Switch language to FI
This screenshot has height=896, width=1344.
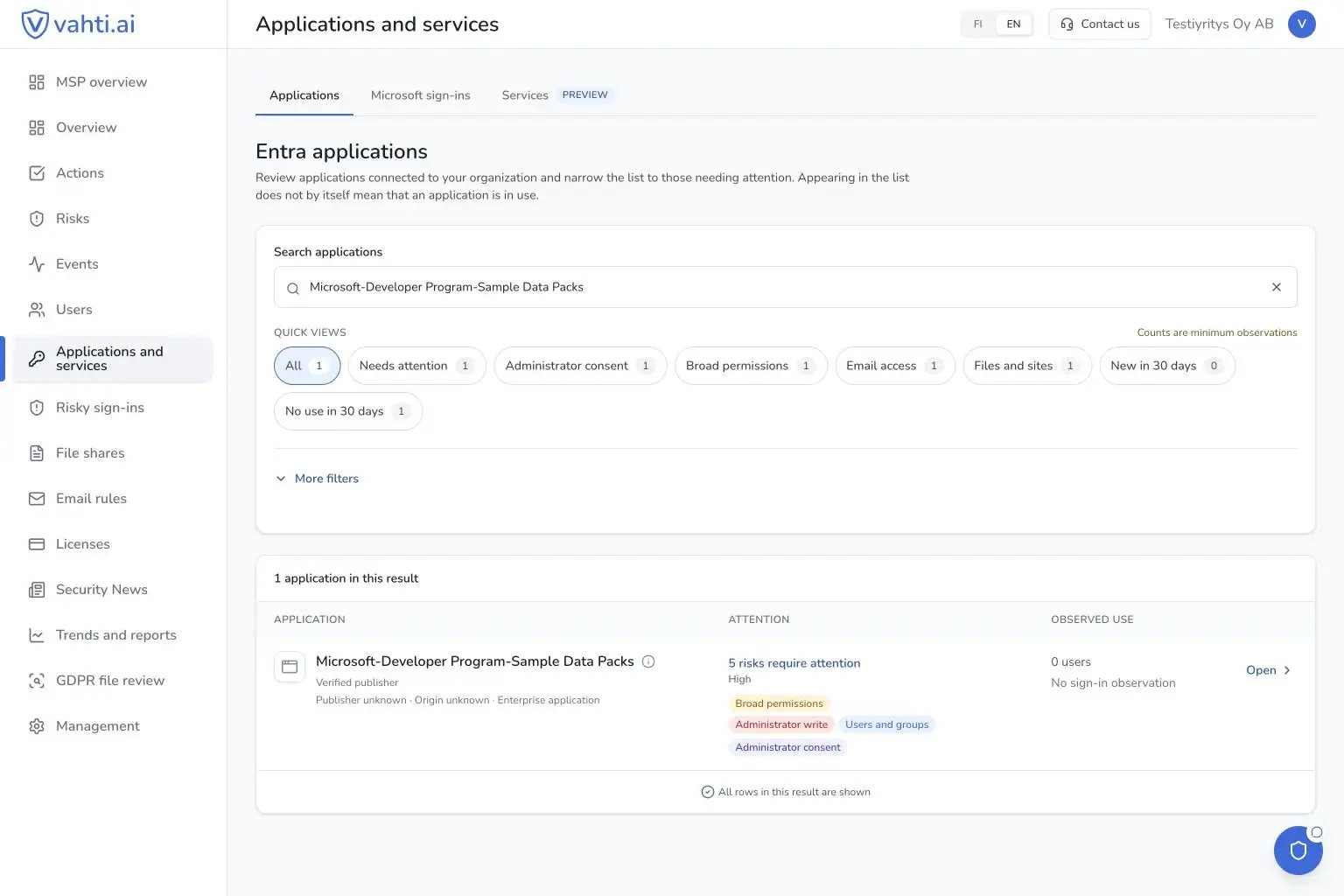[x=978, y=24]
